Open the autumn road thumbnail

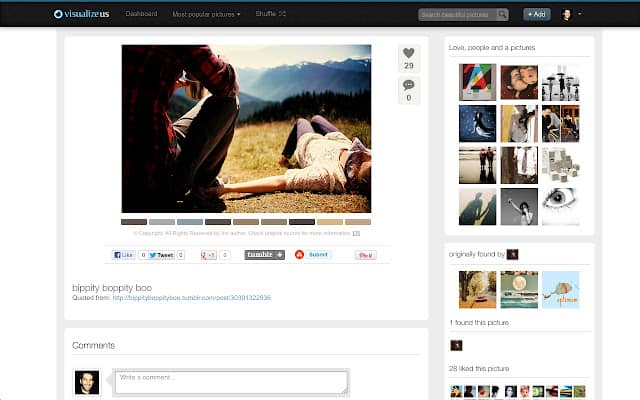coord(478,290)
